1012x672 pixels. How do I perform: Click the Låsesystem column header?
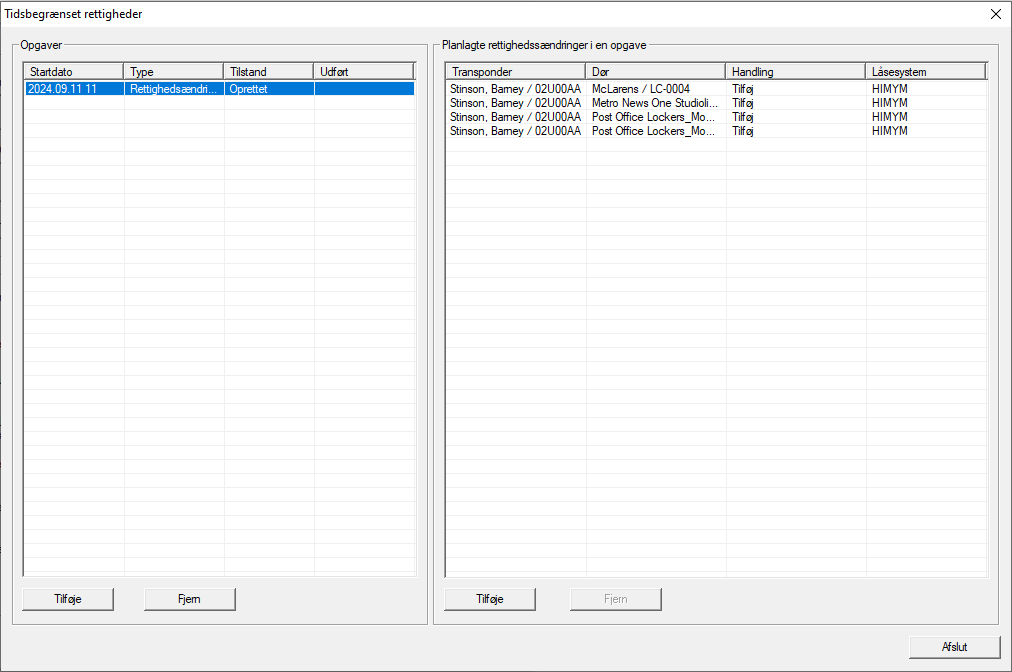pos(925,72)
